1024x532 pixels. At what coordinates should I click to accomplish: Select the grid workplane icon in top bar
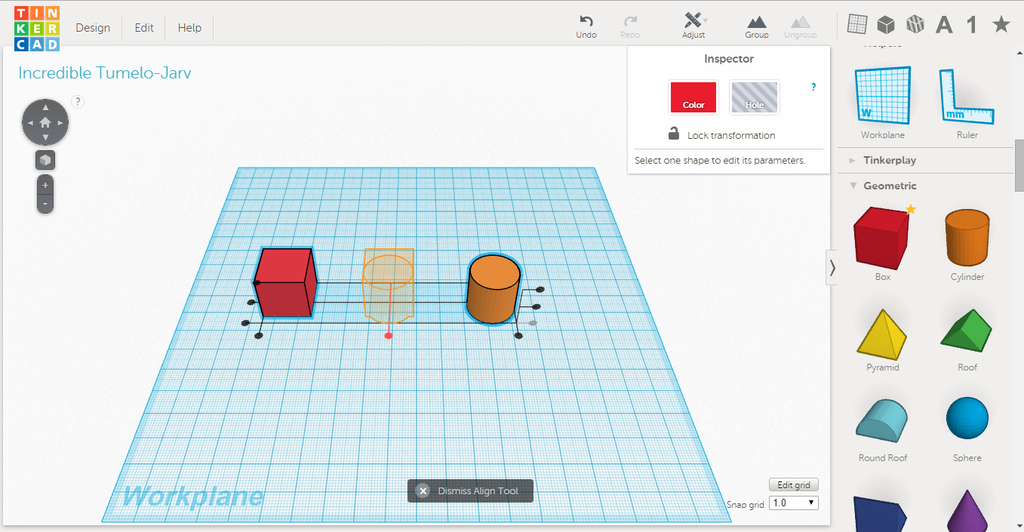pyautogui.click(x=857, y=24)
